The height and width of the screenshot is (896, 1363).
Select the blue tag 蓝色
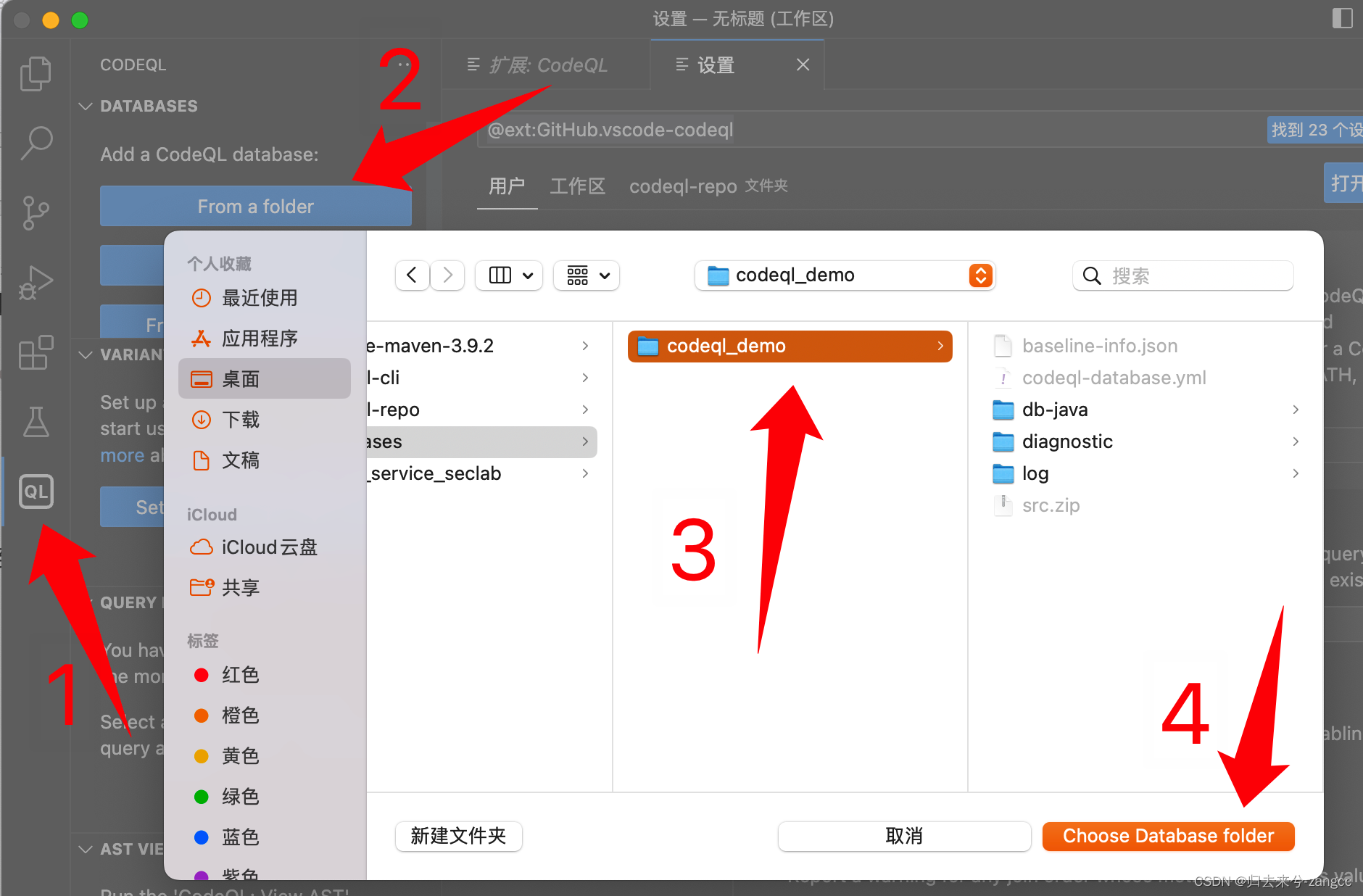(x=265, y=837)
